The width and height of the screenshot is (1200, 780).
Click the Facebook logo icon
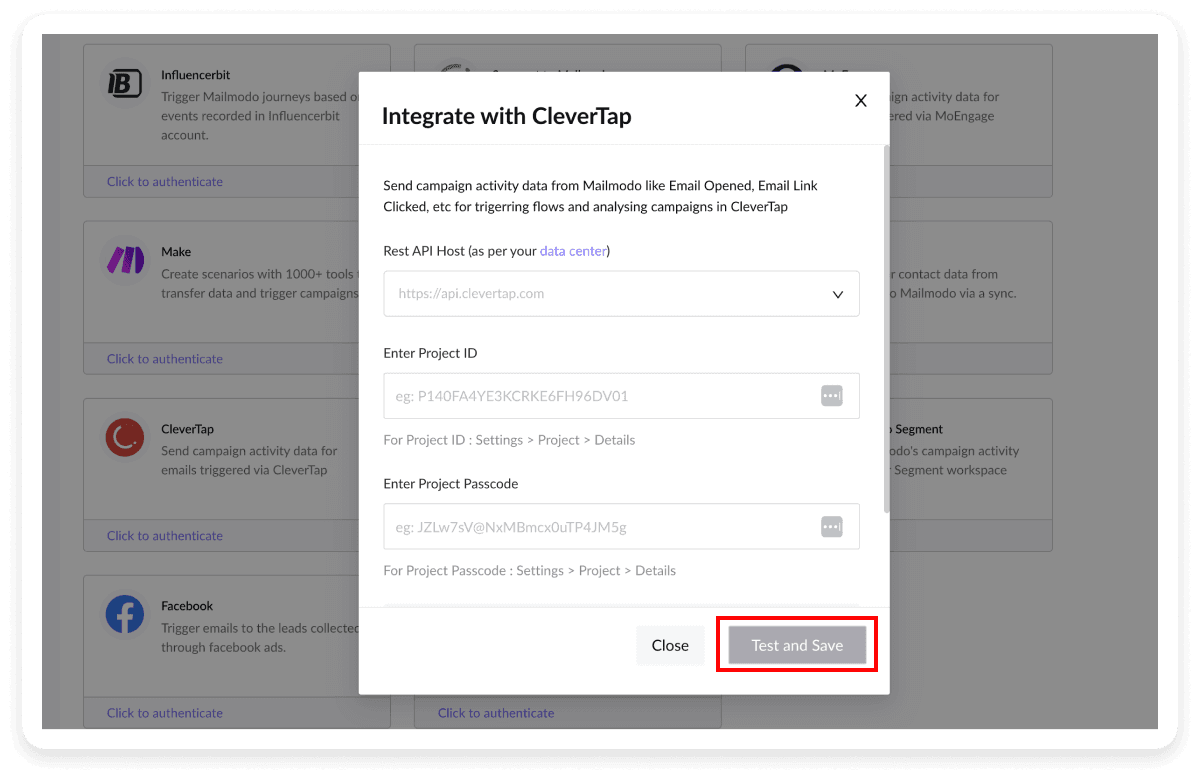tap(125, 615)
